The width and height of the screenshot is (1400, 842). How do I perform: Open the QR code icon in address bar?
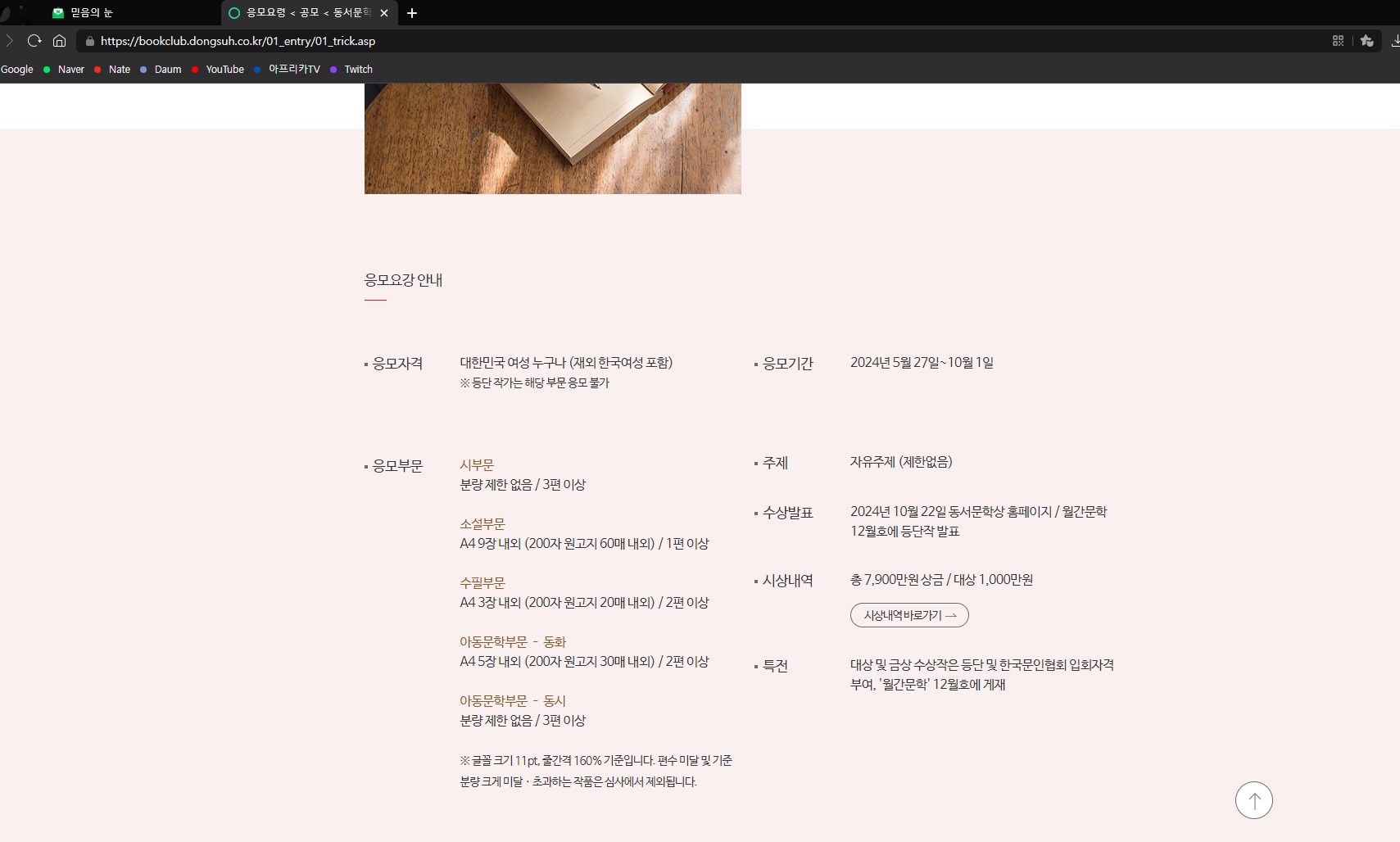pyautogui.click(x=1338, y=40)
